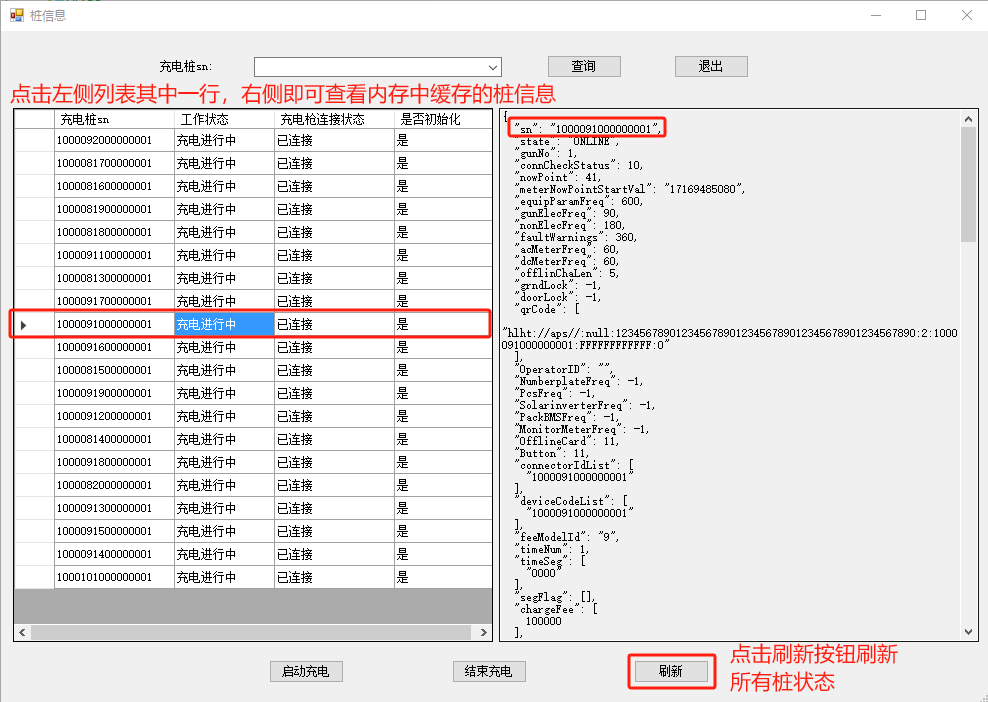Click the JSON panel vertical scrollbar thumb
This screenshot has height=702, width=988.
pyautogui.click(x=968, y=185)
